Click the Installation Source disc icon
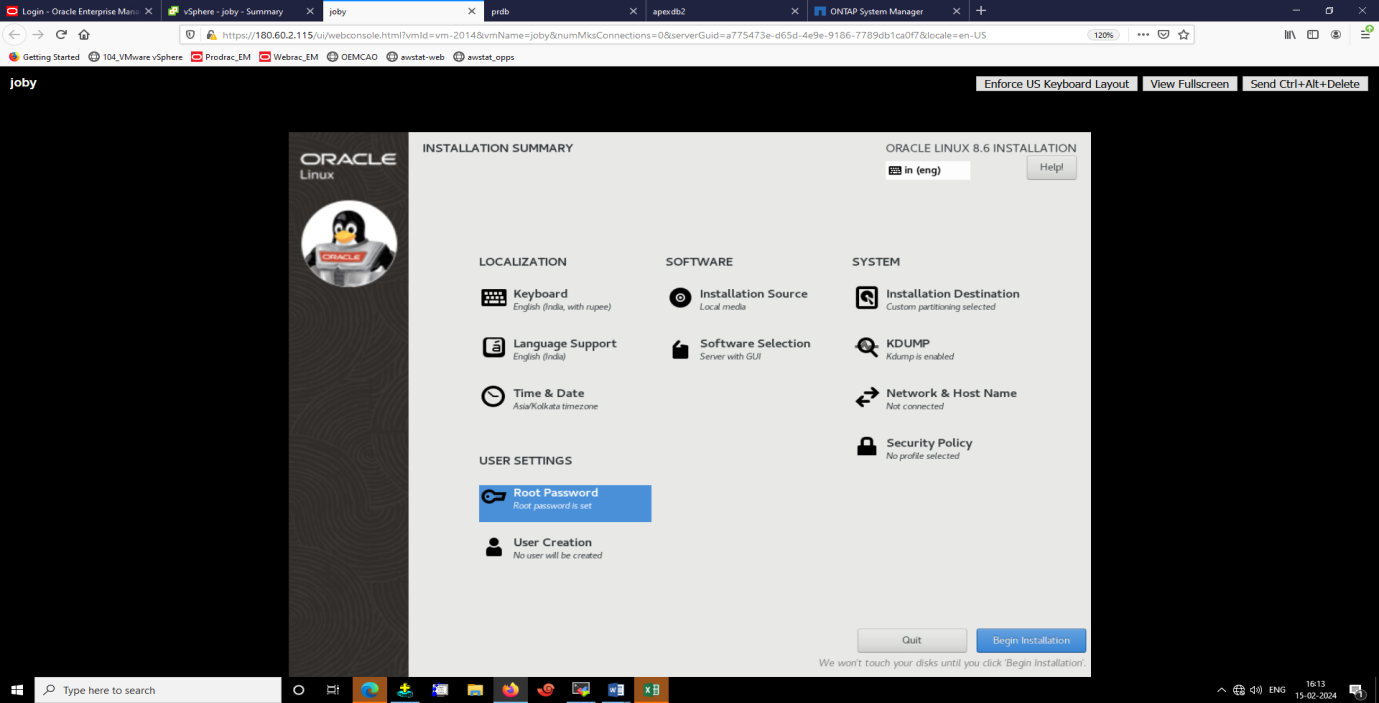Image resolution: width=1379 pixels, height=703 pixels. tap(680, 298)
